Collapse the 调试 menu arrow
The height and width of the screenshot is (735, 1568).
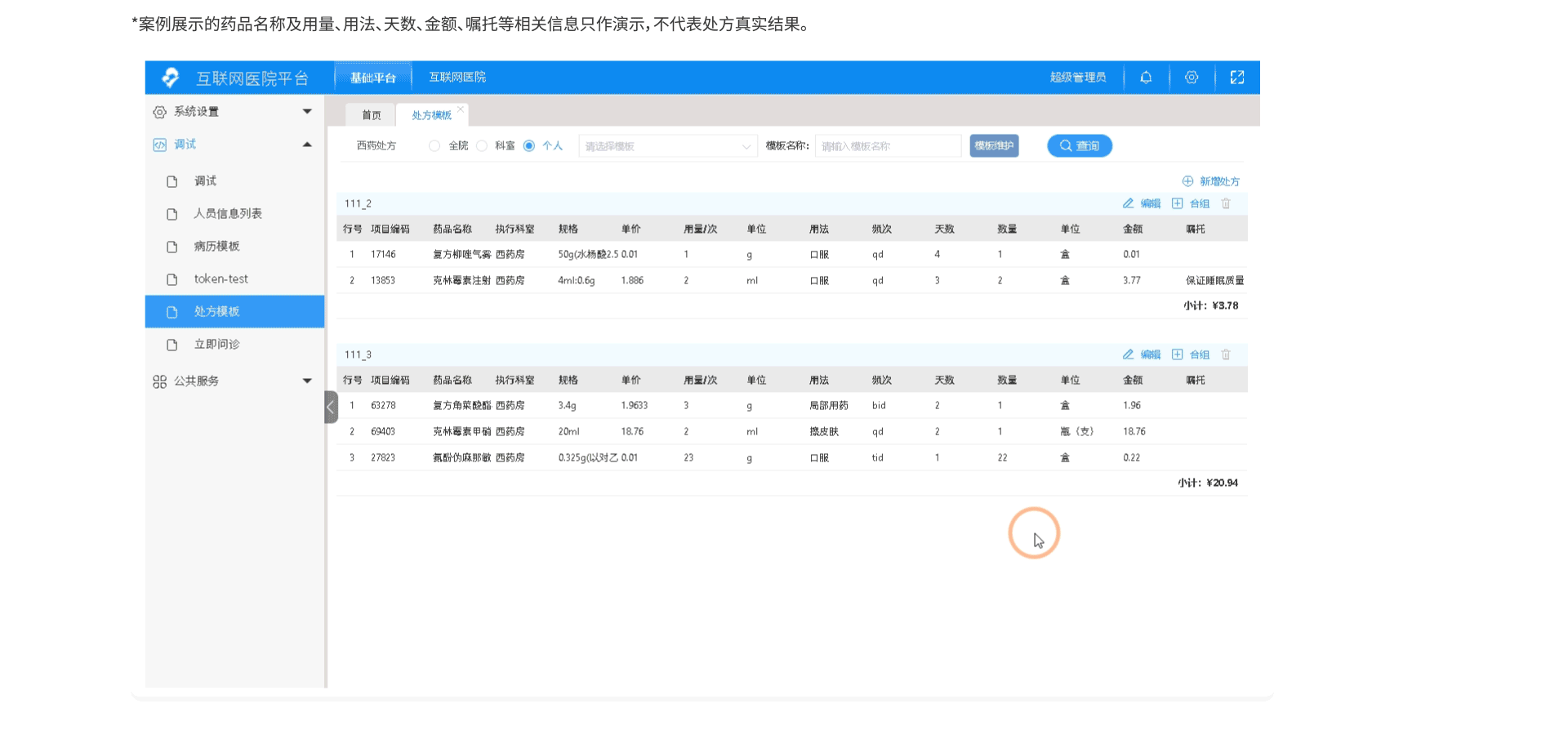point(307,145)
